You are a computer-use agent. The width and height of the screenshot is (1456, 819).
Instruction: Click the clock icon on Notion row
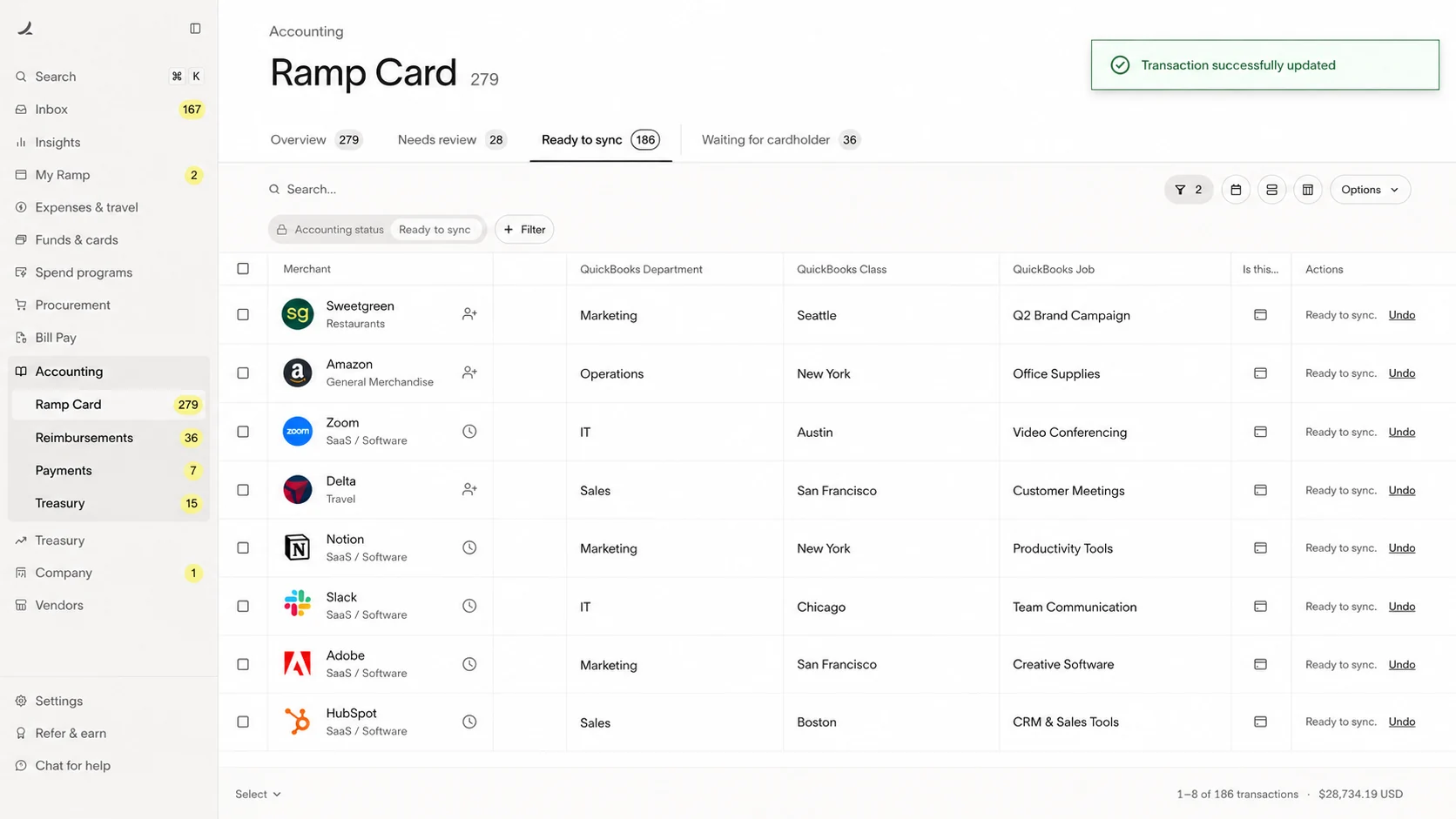point(469,547)
